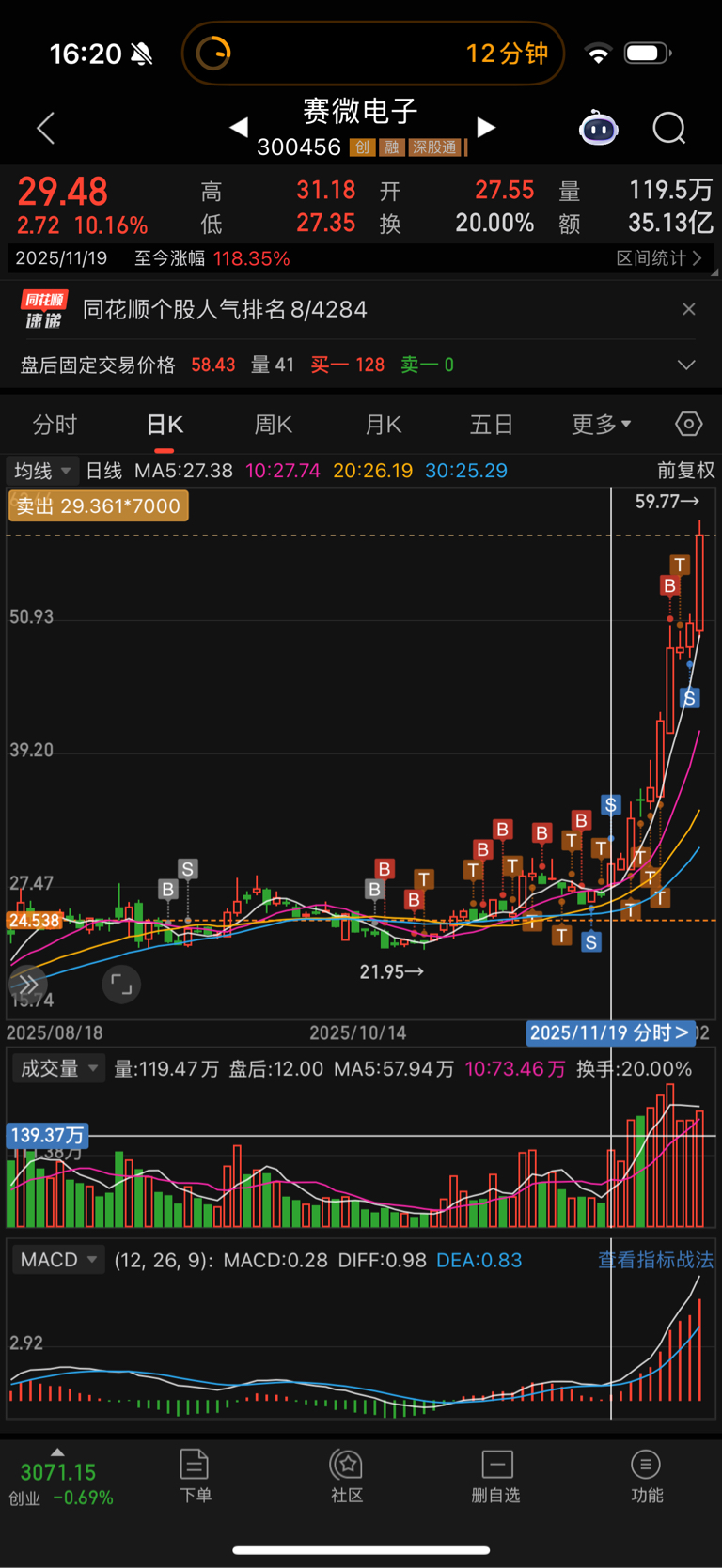Tap the MA5:27.38 value

[183, 470]
